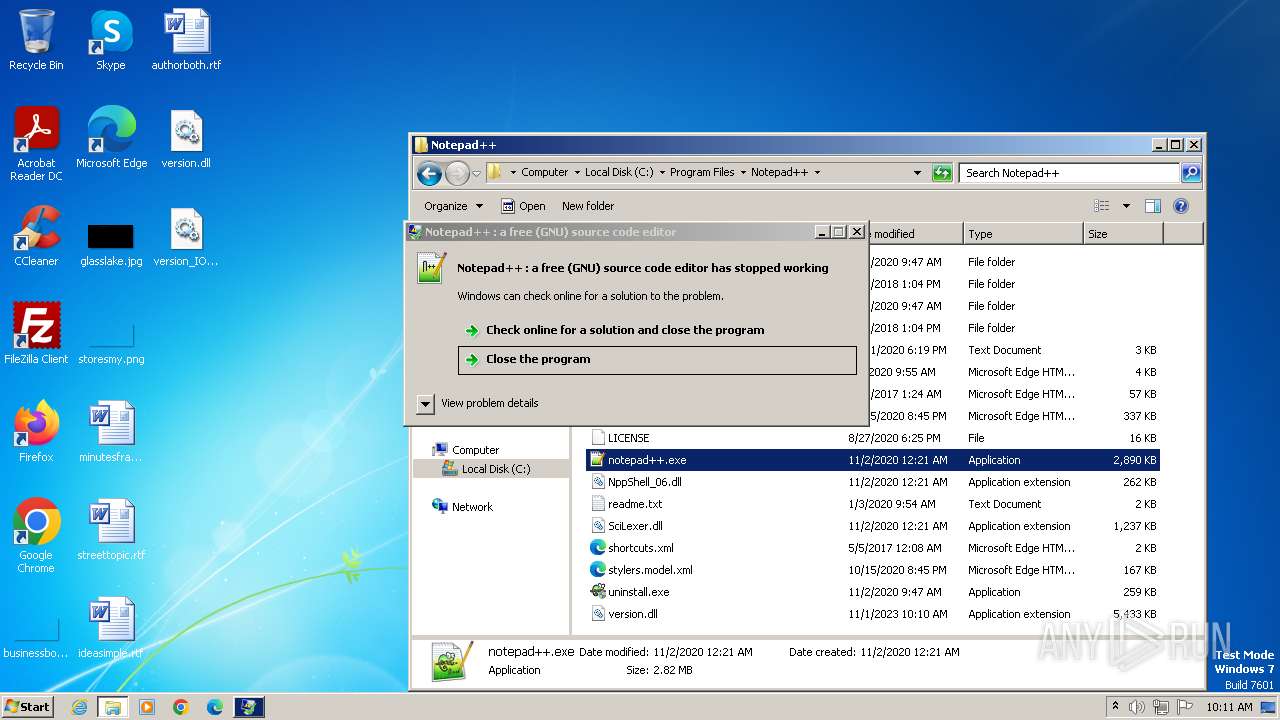Select the shortcuts.xml file
The image size is (1280, 720).
click(640, 548)
